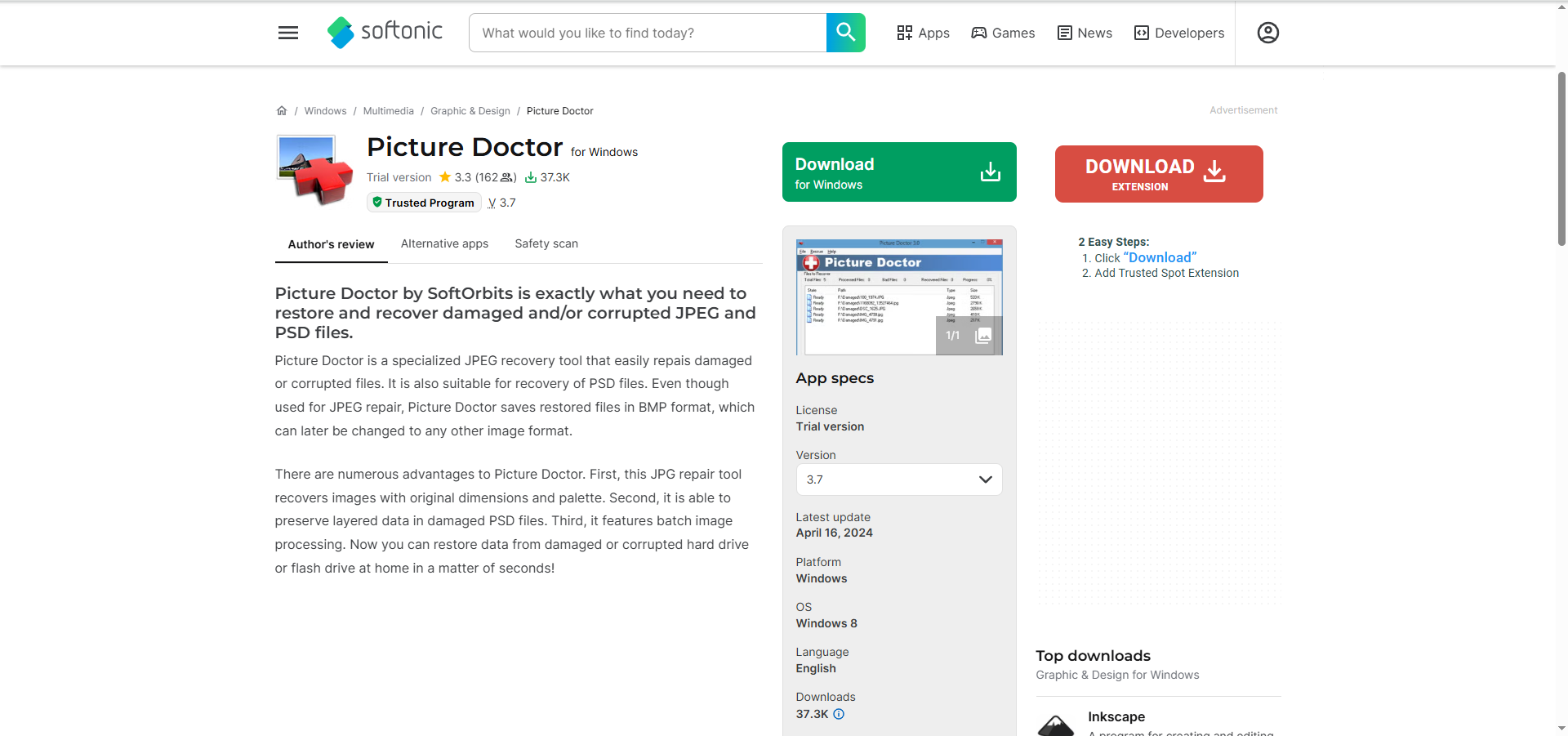1568x736 pixels.
Task: Click the Picture Doctor app icon
Action: (315, 169)
